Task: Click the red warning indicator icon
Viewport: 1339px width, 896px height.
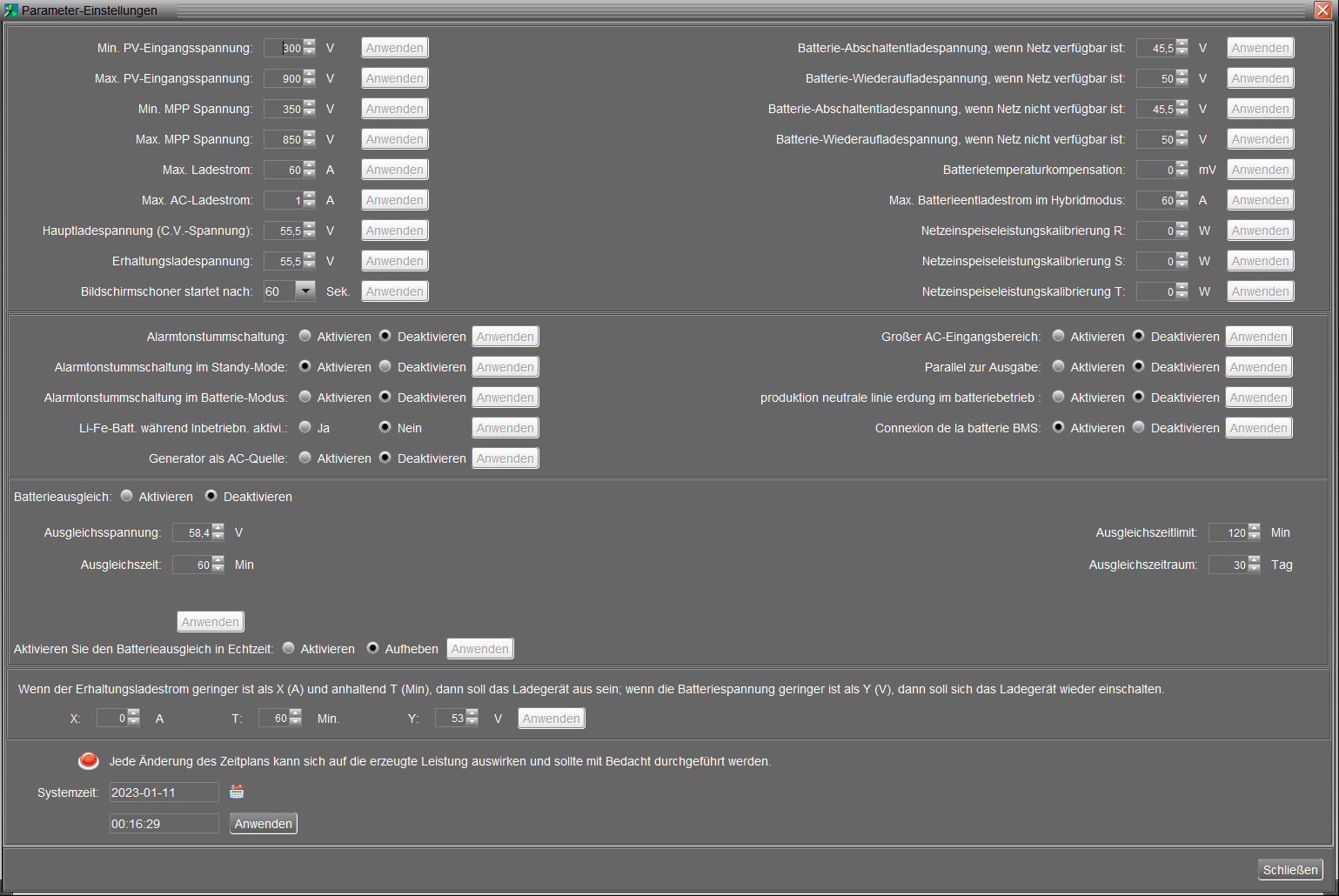Action: [x=89, y=761]
